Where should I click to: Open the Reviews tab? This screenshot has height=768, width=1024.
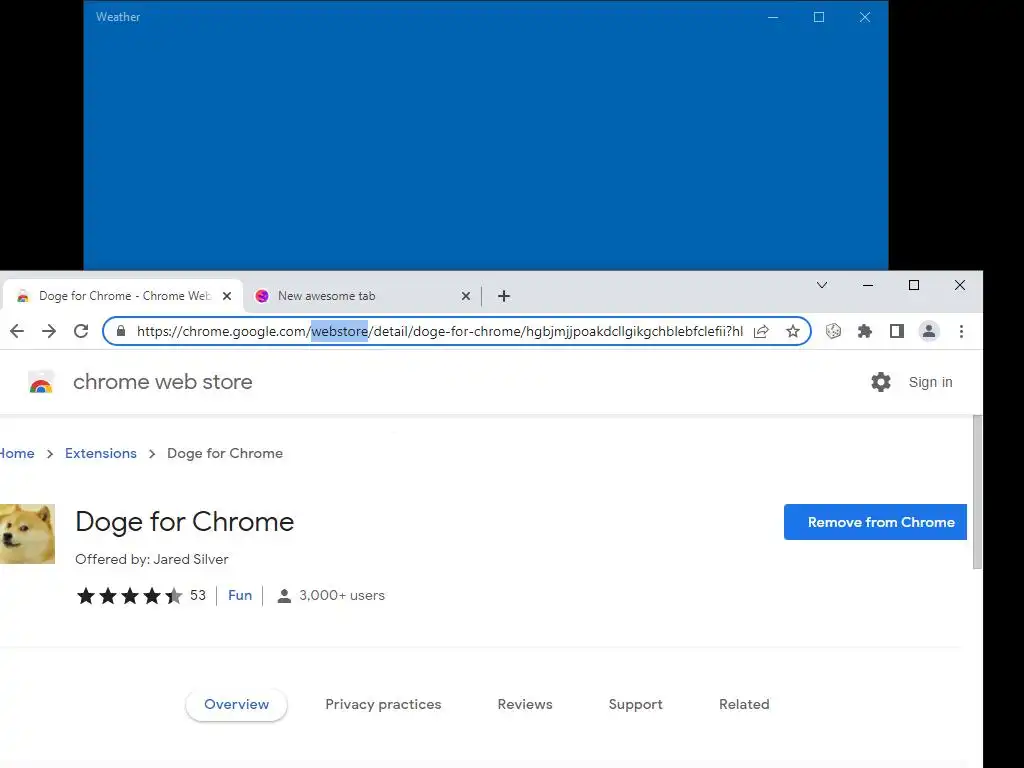coord(525,704)
